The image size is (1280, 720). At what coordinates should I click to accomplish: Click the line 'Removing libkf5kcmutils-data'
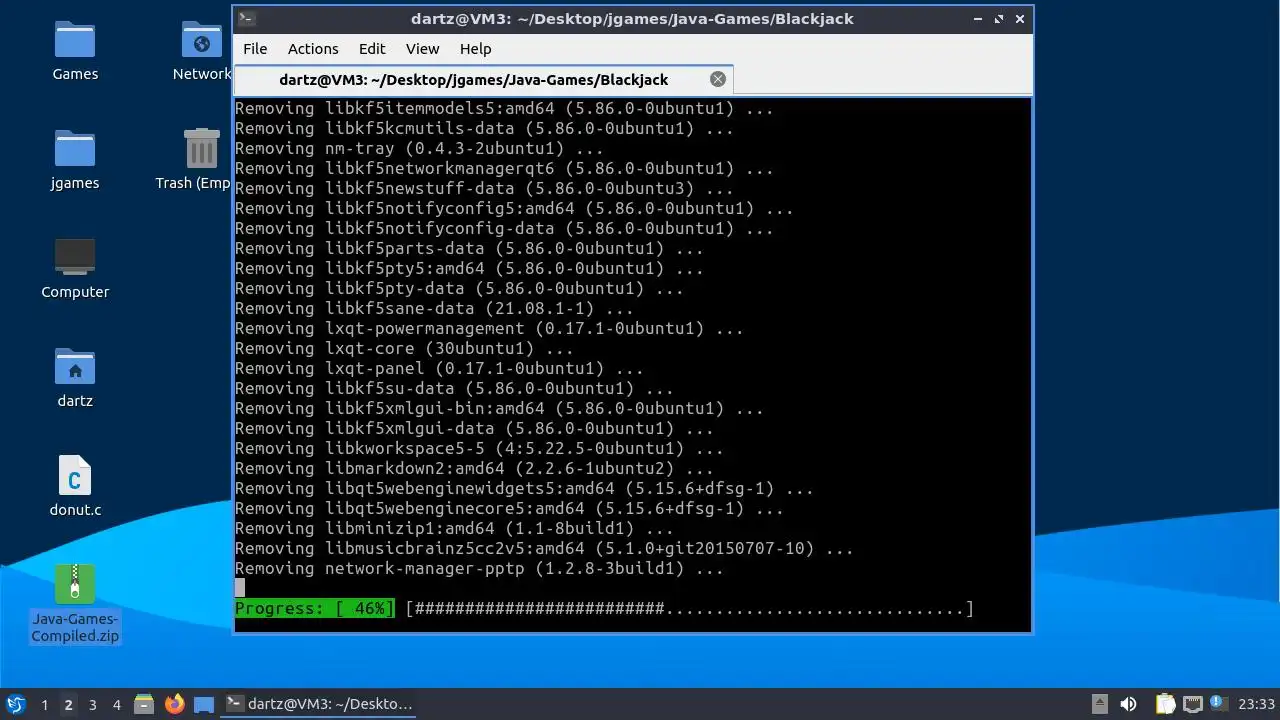coord(484,128)
